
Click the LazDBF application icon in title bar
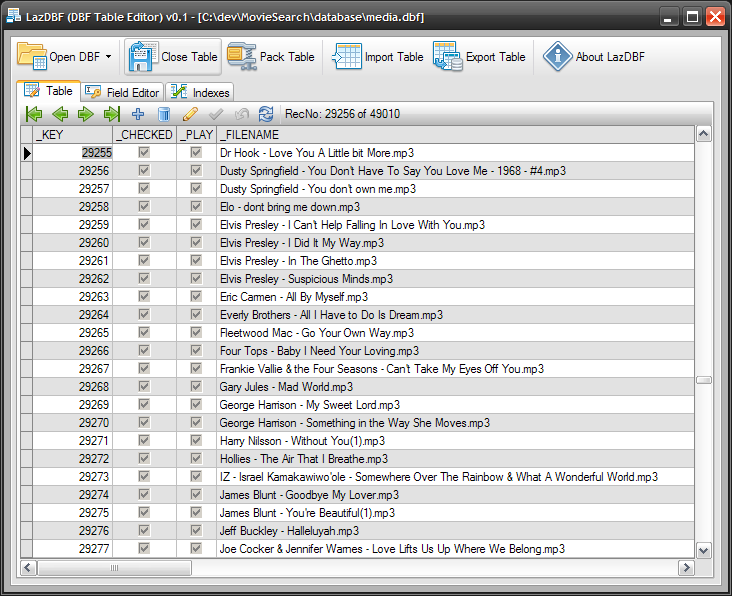(14, 16)
